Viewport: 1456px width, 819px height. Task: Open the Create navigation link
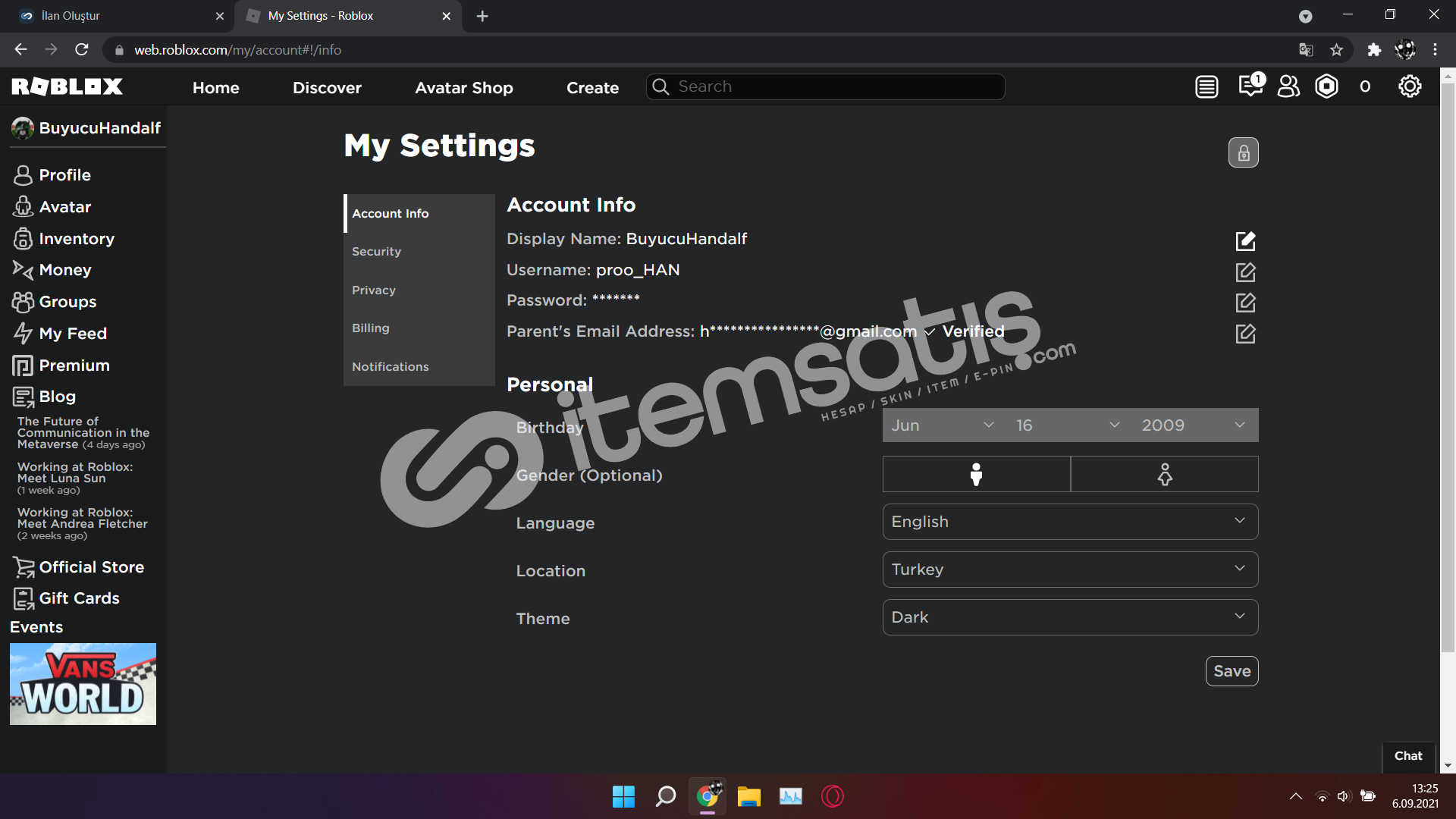(x=592, y=87)
